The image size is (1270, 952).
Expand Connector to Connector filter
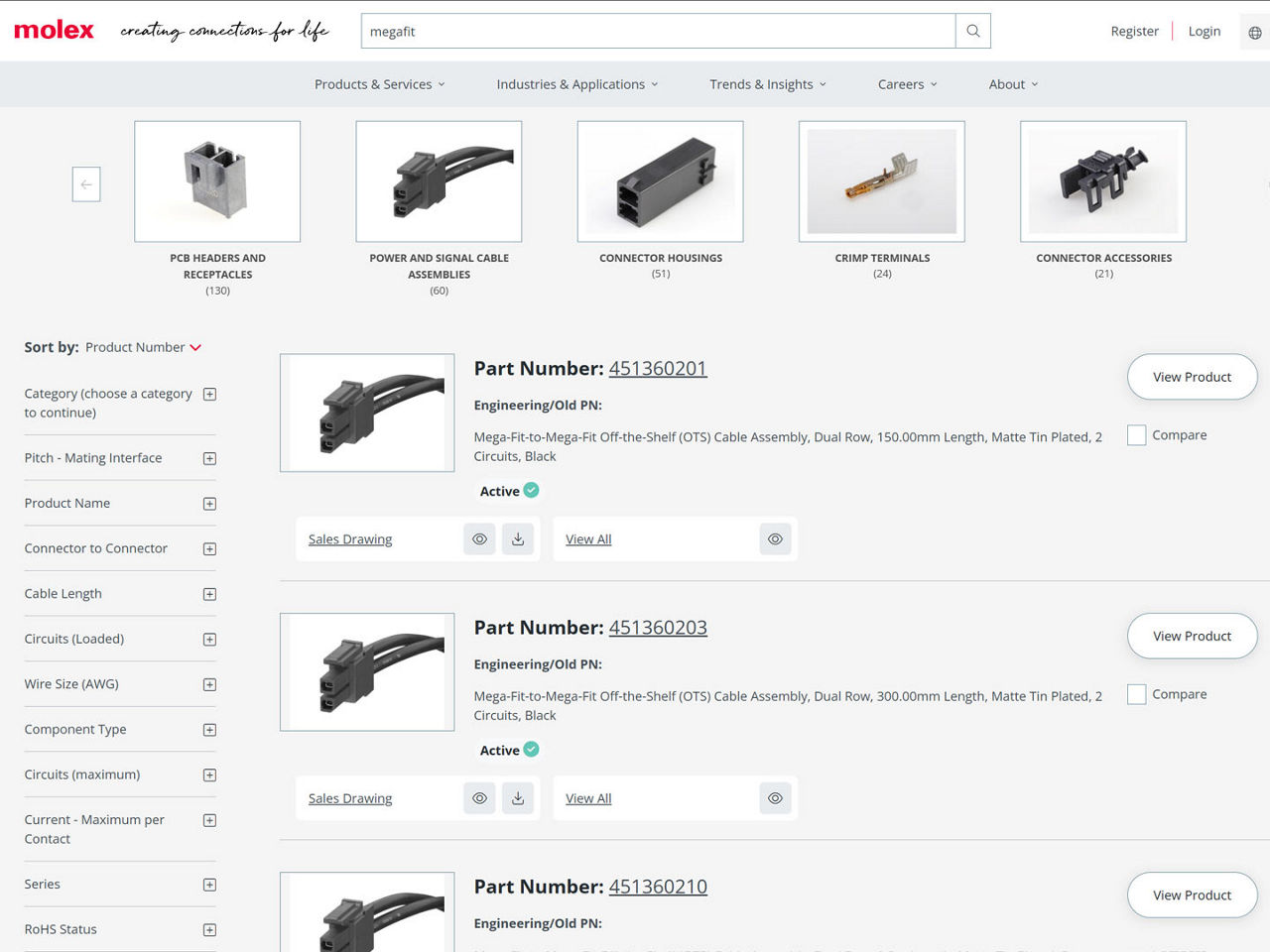click(x=209, y=548)
